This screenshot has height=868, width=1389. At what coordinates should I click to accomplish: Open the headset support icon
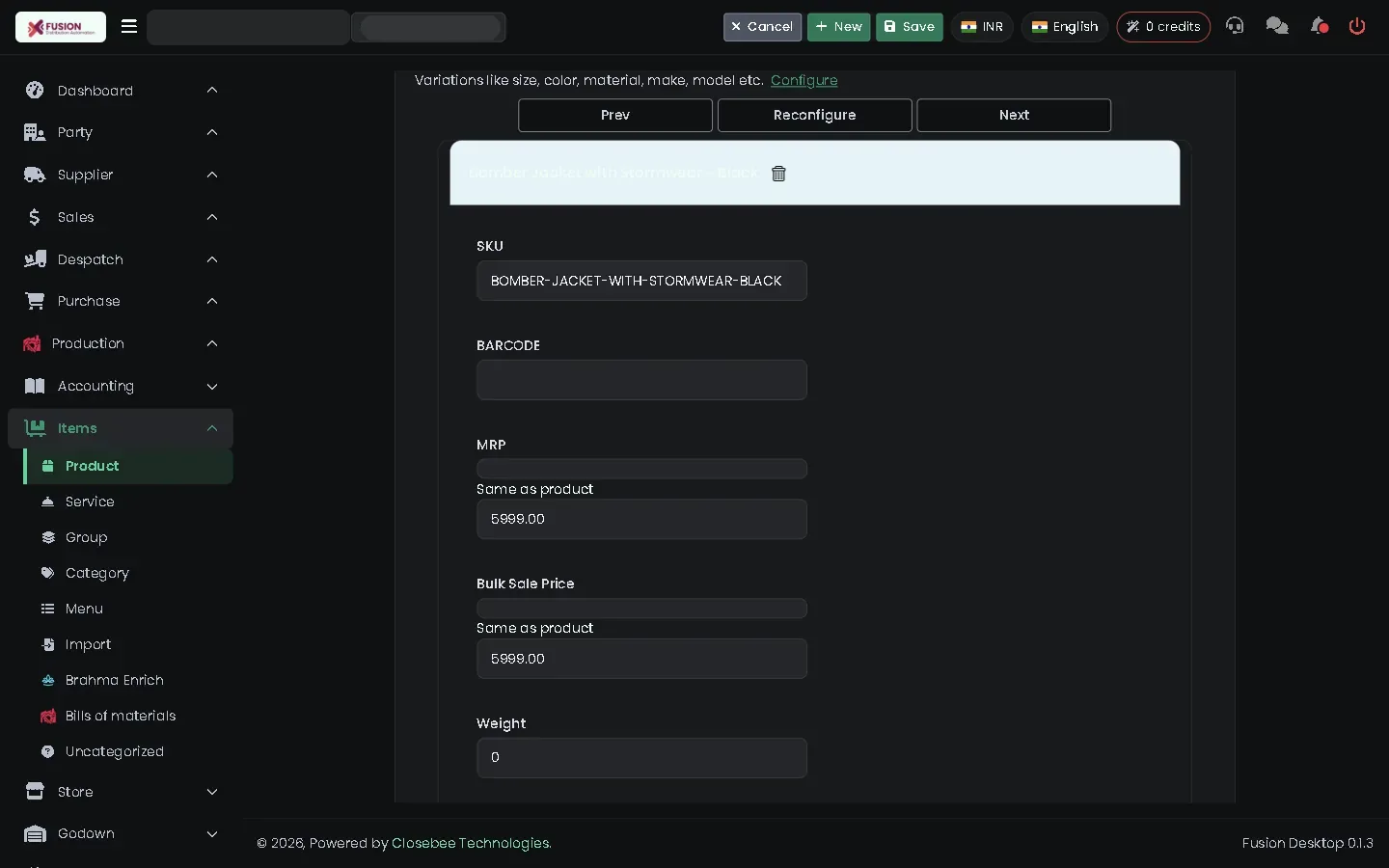[x=1235, y=26]
